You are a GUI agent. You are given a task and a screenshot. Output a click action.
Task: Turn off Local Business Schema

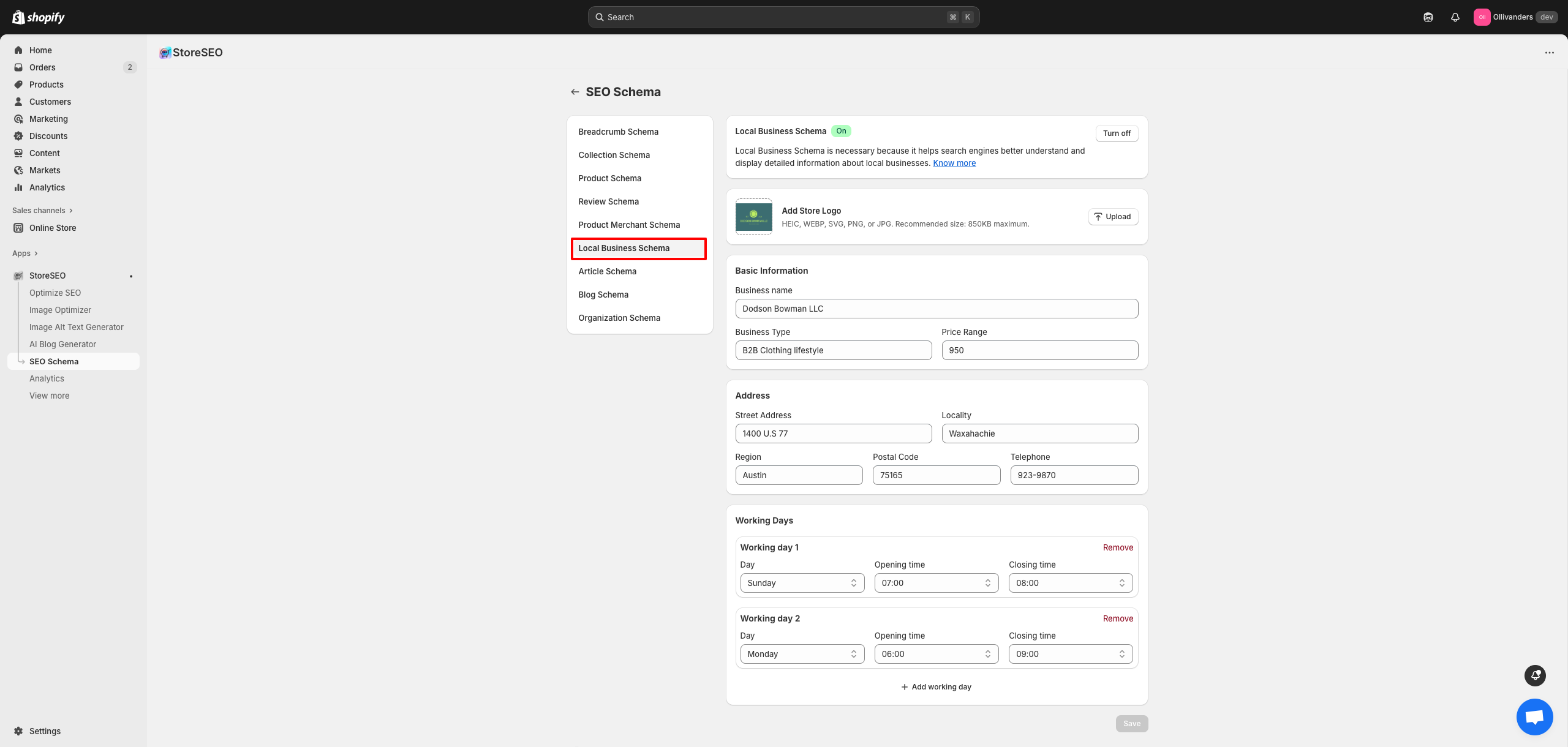(1117, 133)
